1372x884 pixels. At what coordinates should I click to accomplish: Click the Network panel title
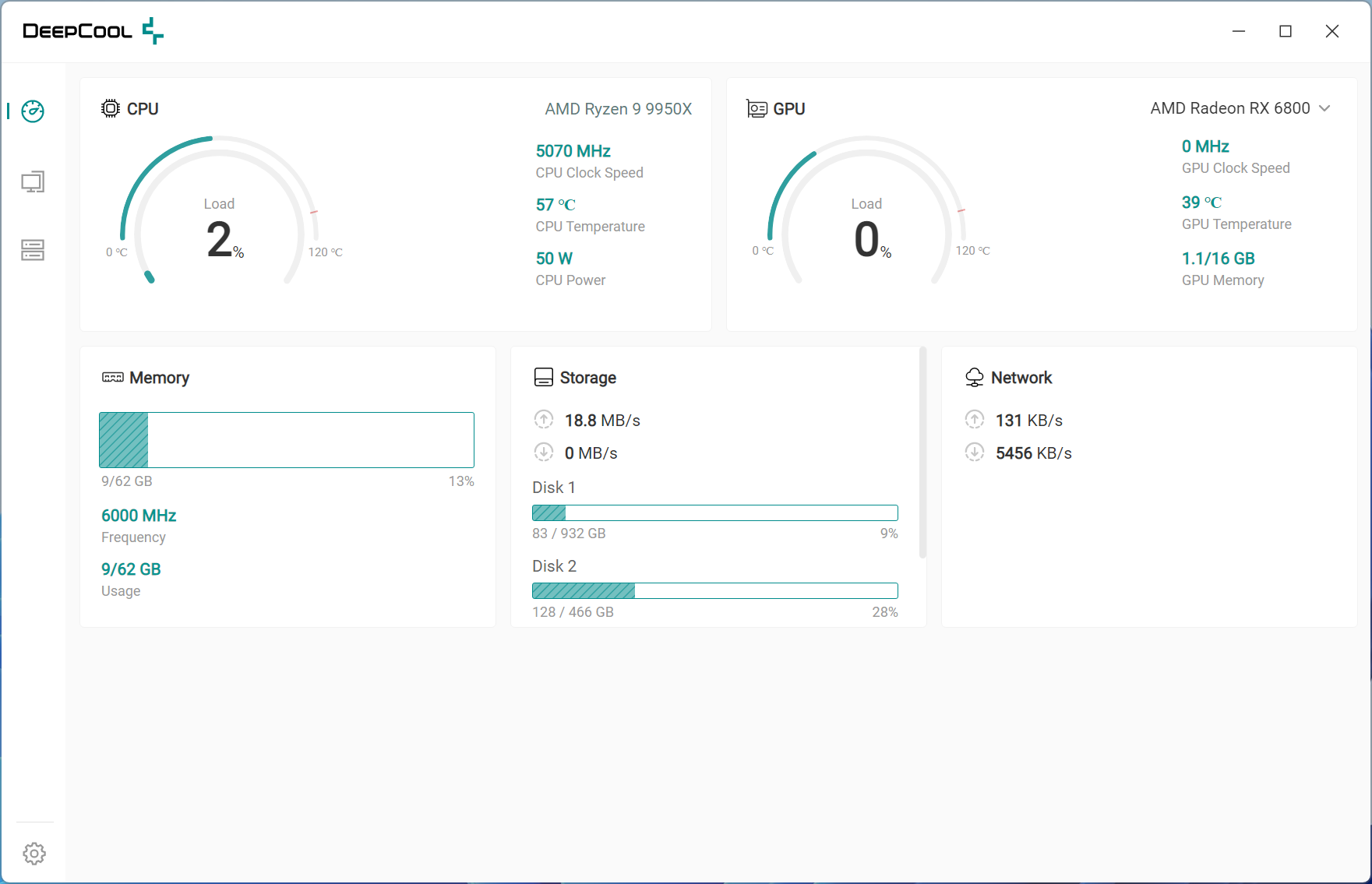[x=1021, y=378]
